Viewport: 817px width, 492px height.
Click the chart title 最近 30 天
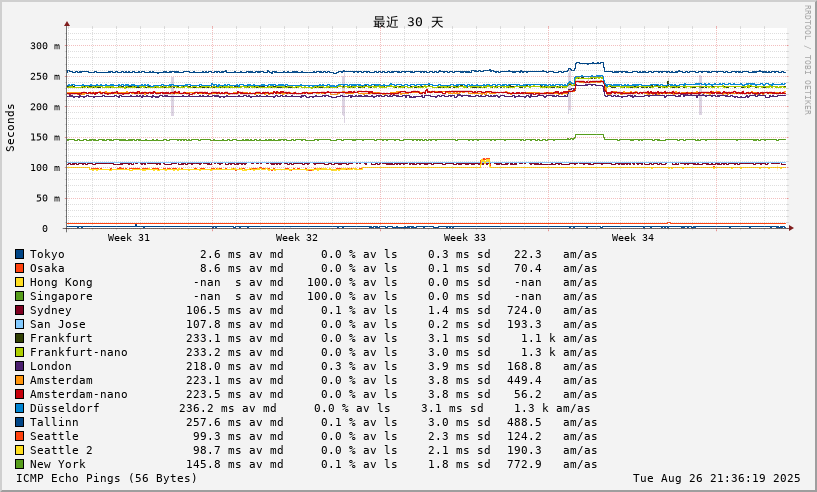point(408,22)
